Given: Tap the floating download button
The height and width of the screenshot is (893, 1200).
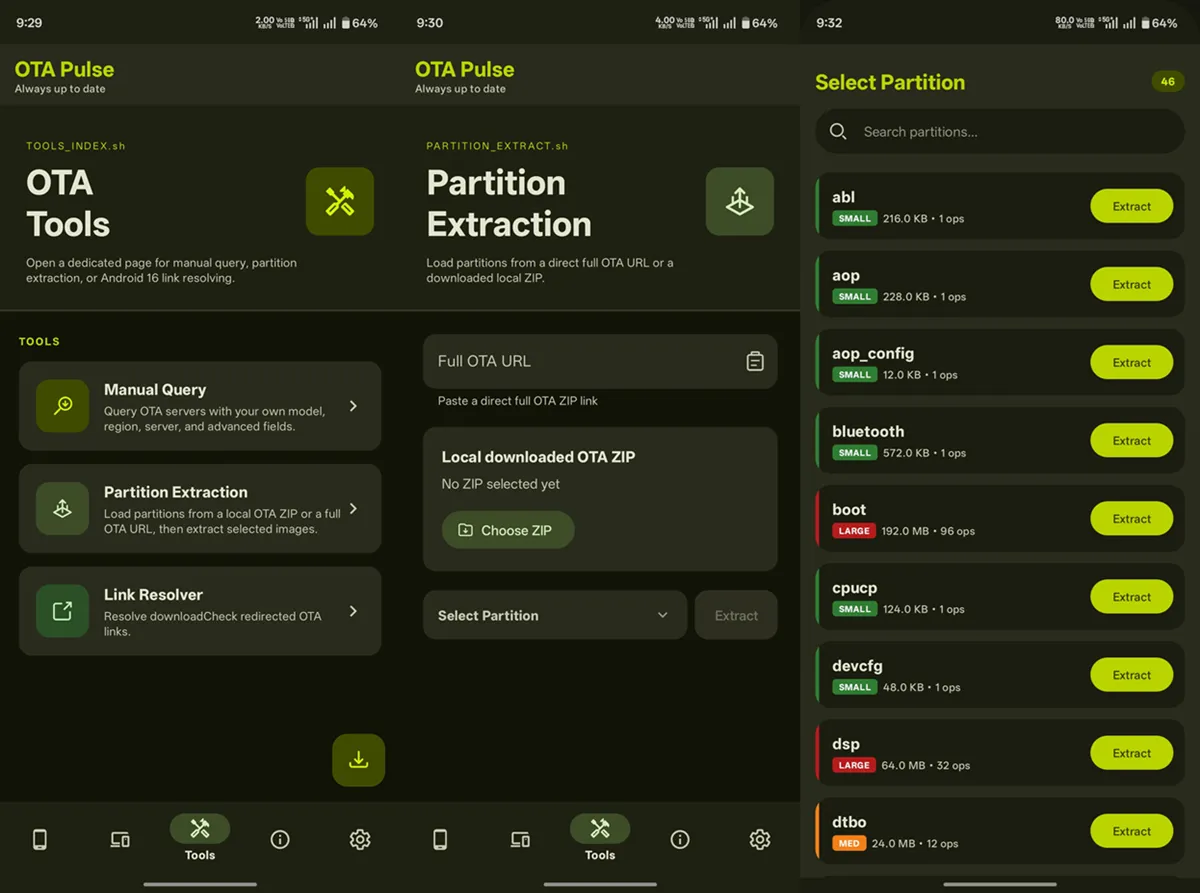Looking at the screenshot, I should pos(358,760).
